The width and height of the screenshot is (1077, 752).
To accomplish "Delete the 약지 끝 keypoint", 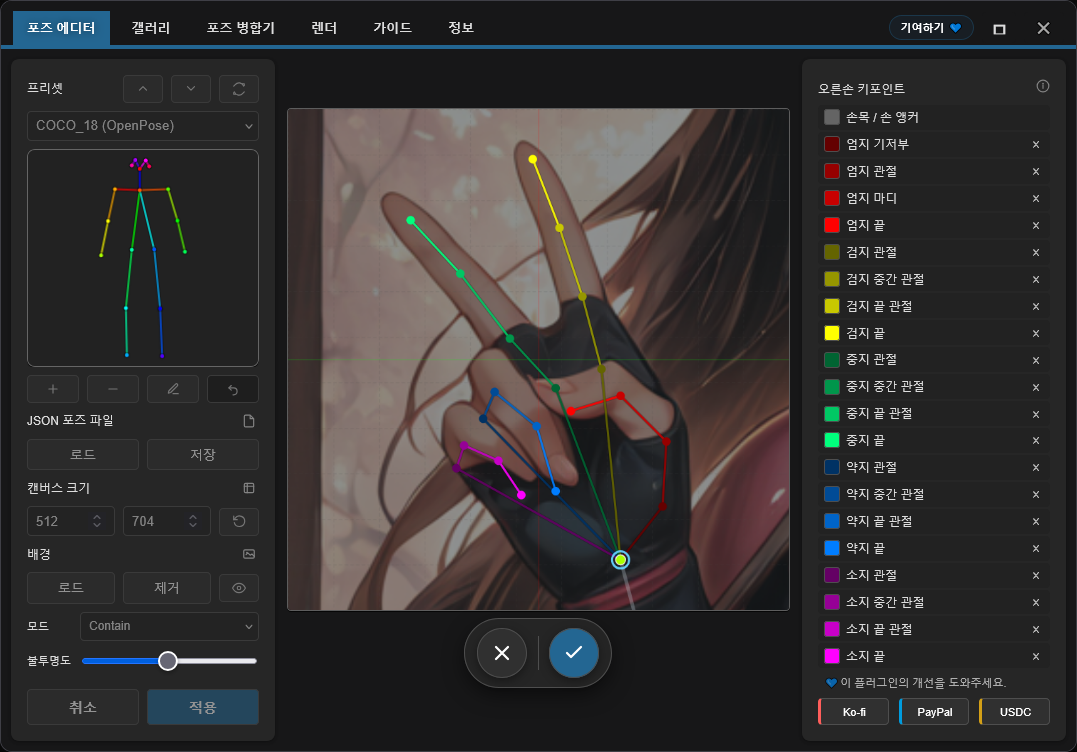I will coord(1036,549).
